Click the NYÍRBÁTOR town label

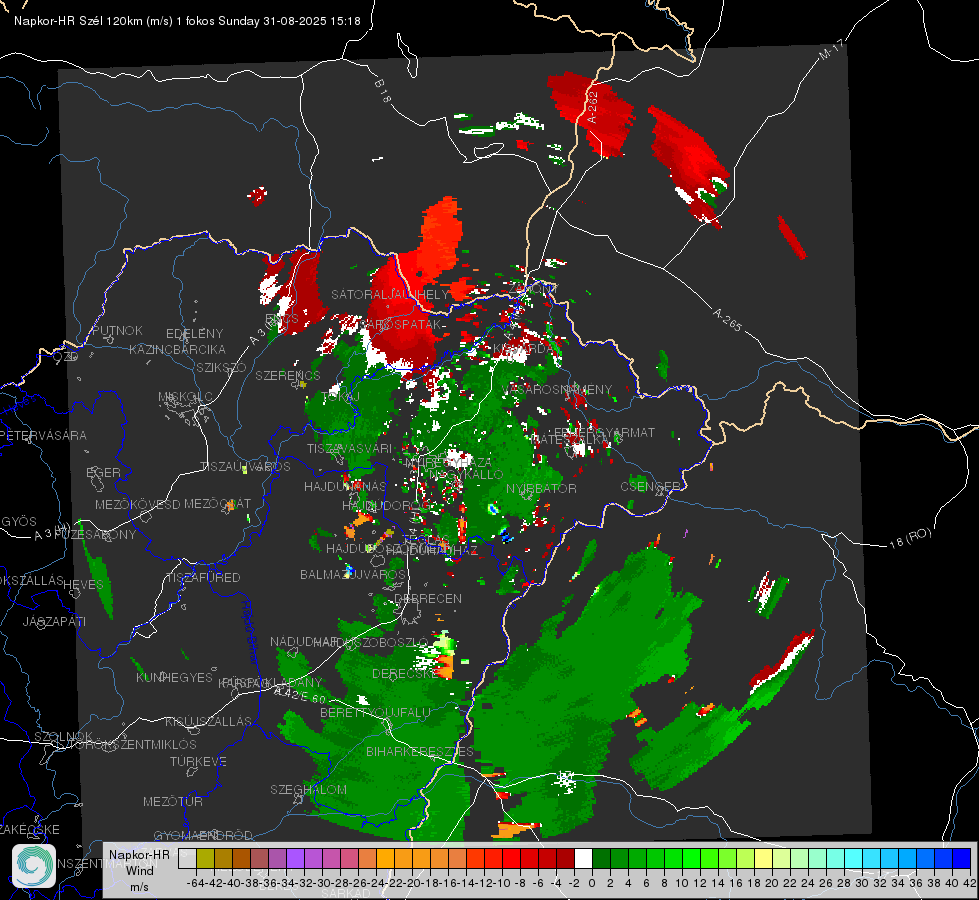pyautogui.click(x=541, y=488)
